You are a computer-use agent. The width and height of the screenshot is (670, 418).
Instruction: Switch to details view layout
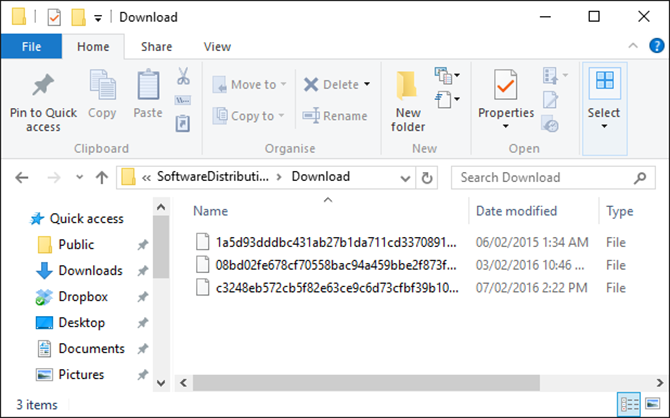tap(630, 405)
